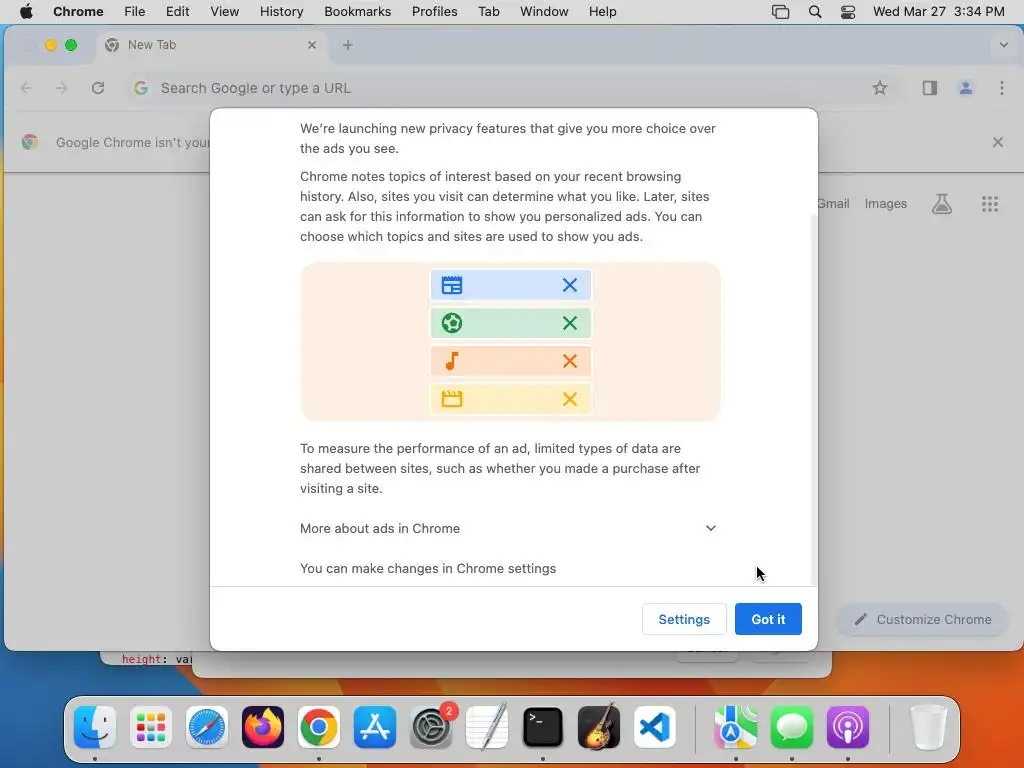Open the File menu
Viewport: 1024px width, 768px height.
click(135, 11)
